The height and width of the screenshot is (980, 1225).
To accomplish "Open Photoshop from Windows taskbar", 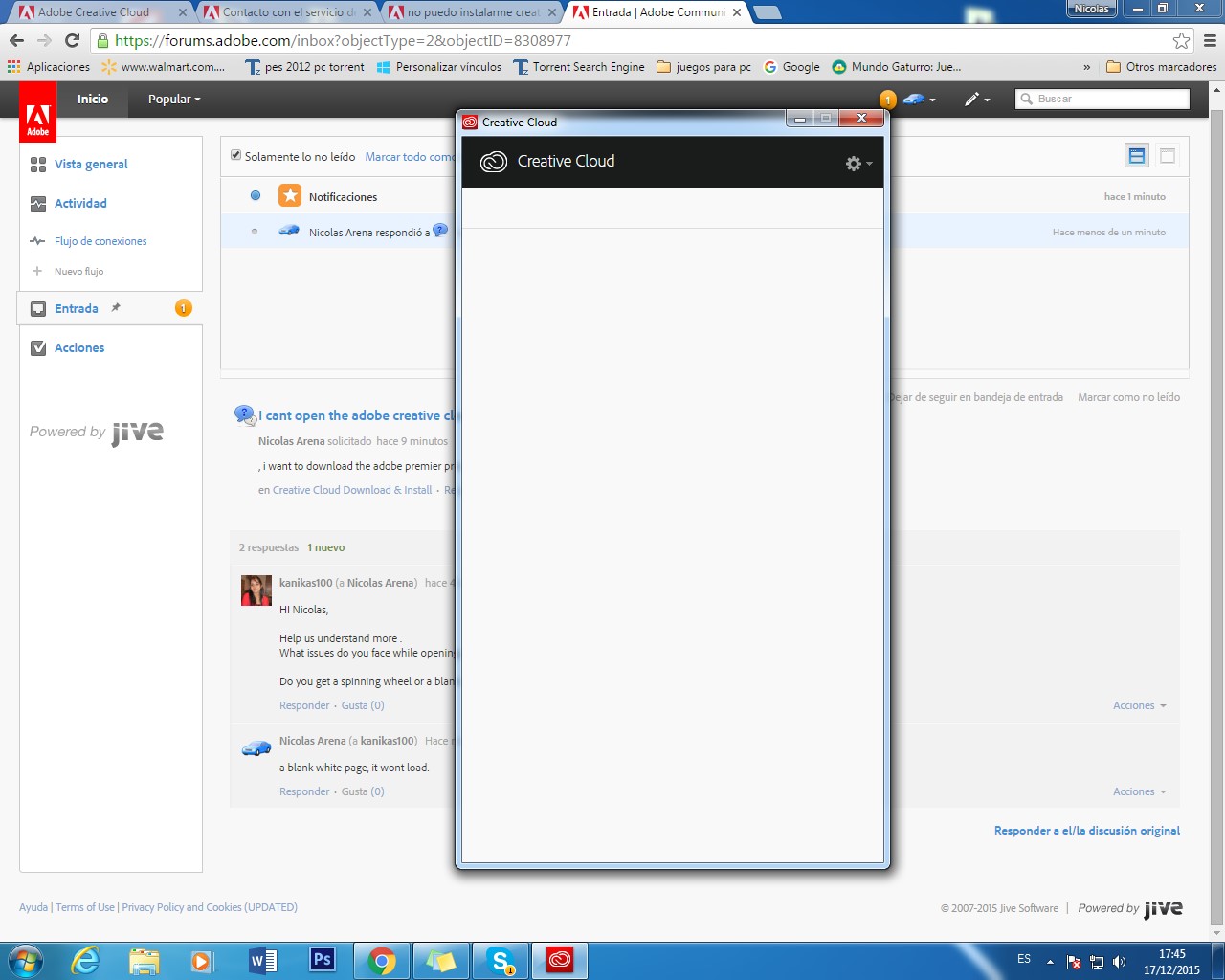I will click(x=323, y=960).
